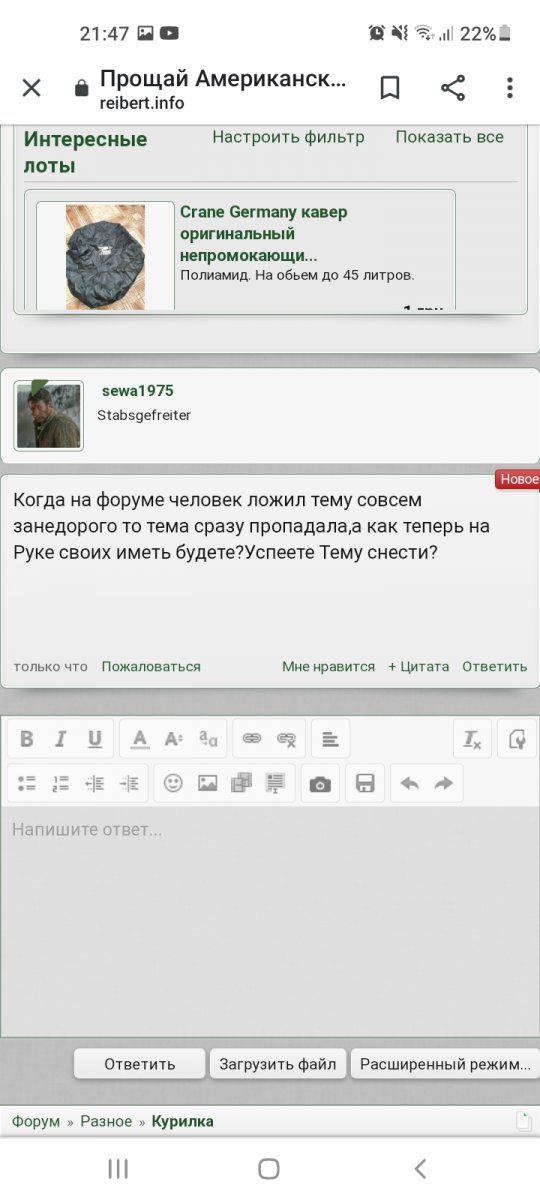The image size is (540, 1200).
Task: Decrease indent with the outdent icon
Action: click(x=94, y=784)
